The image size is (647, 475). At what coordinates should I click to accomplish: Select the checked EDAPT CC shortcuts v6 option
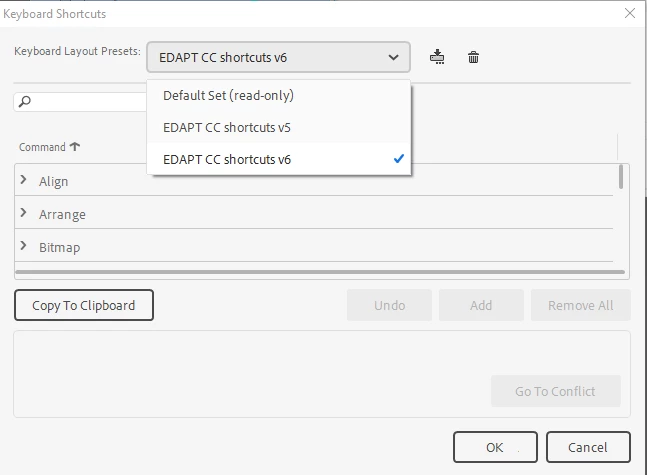[279, 159]
